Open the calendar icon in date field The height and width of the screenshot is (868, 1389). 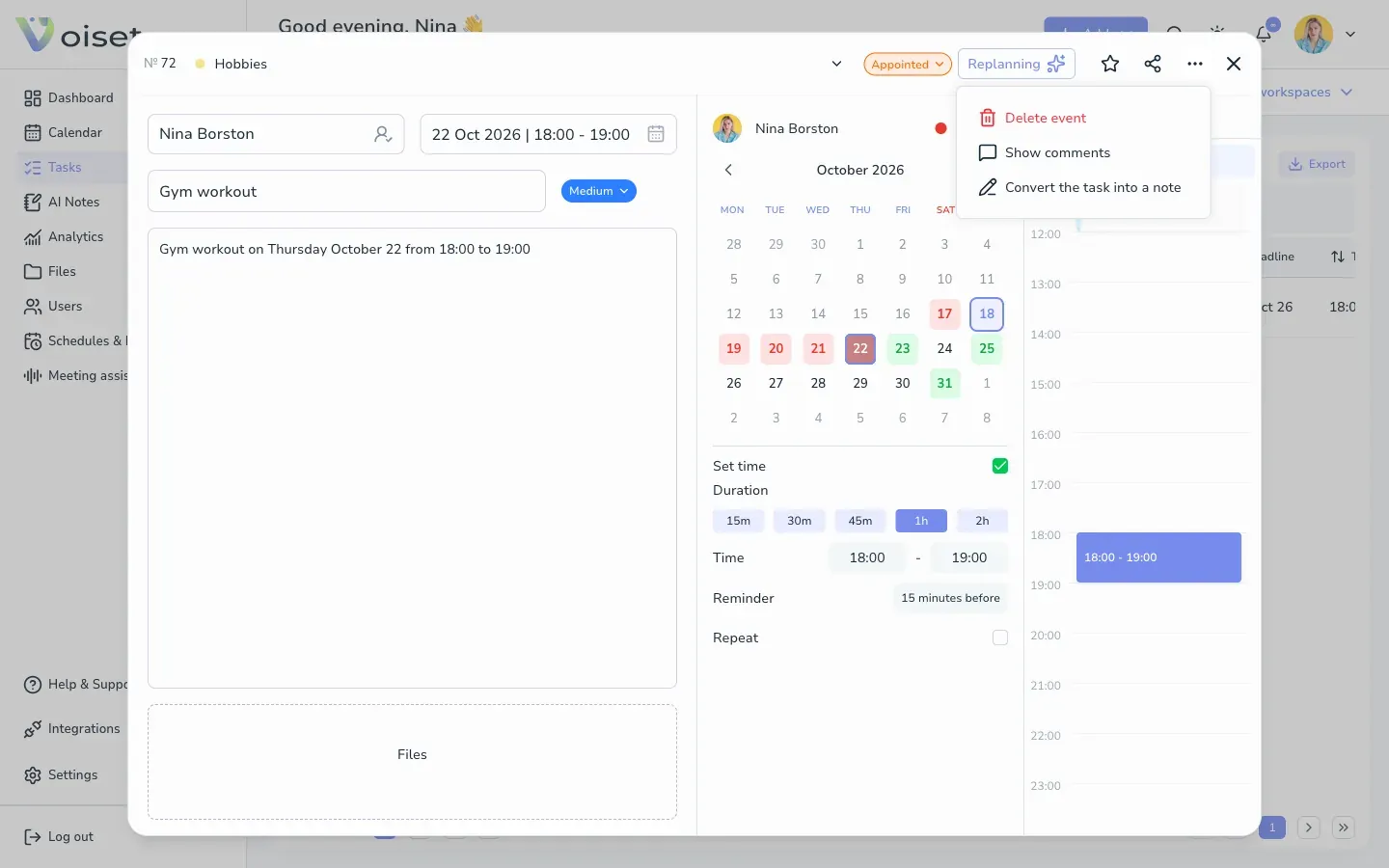(x=656, y=134)
